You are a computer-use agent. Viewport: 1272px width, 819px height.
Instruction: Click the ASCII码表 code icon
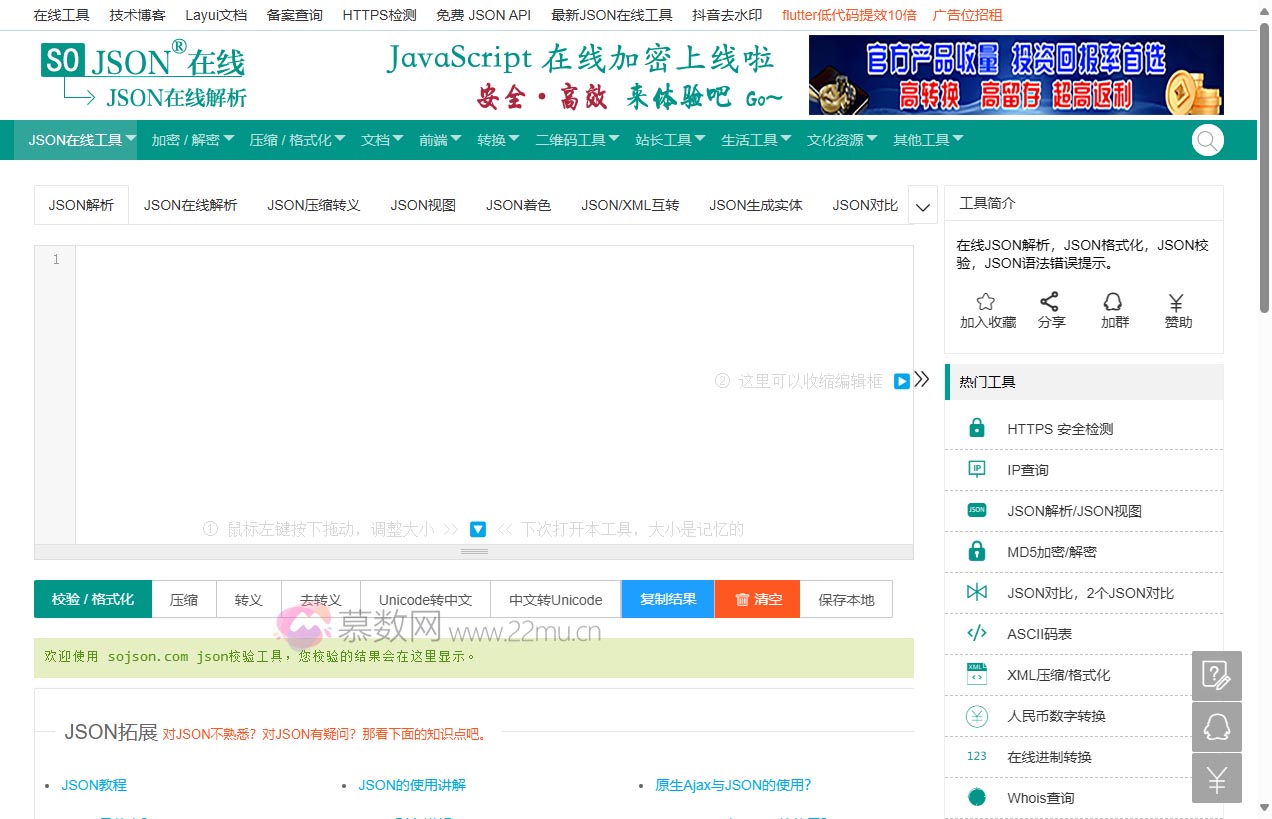(x=975, y=633)
